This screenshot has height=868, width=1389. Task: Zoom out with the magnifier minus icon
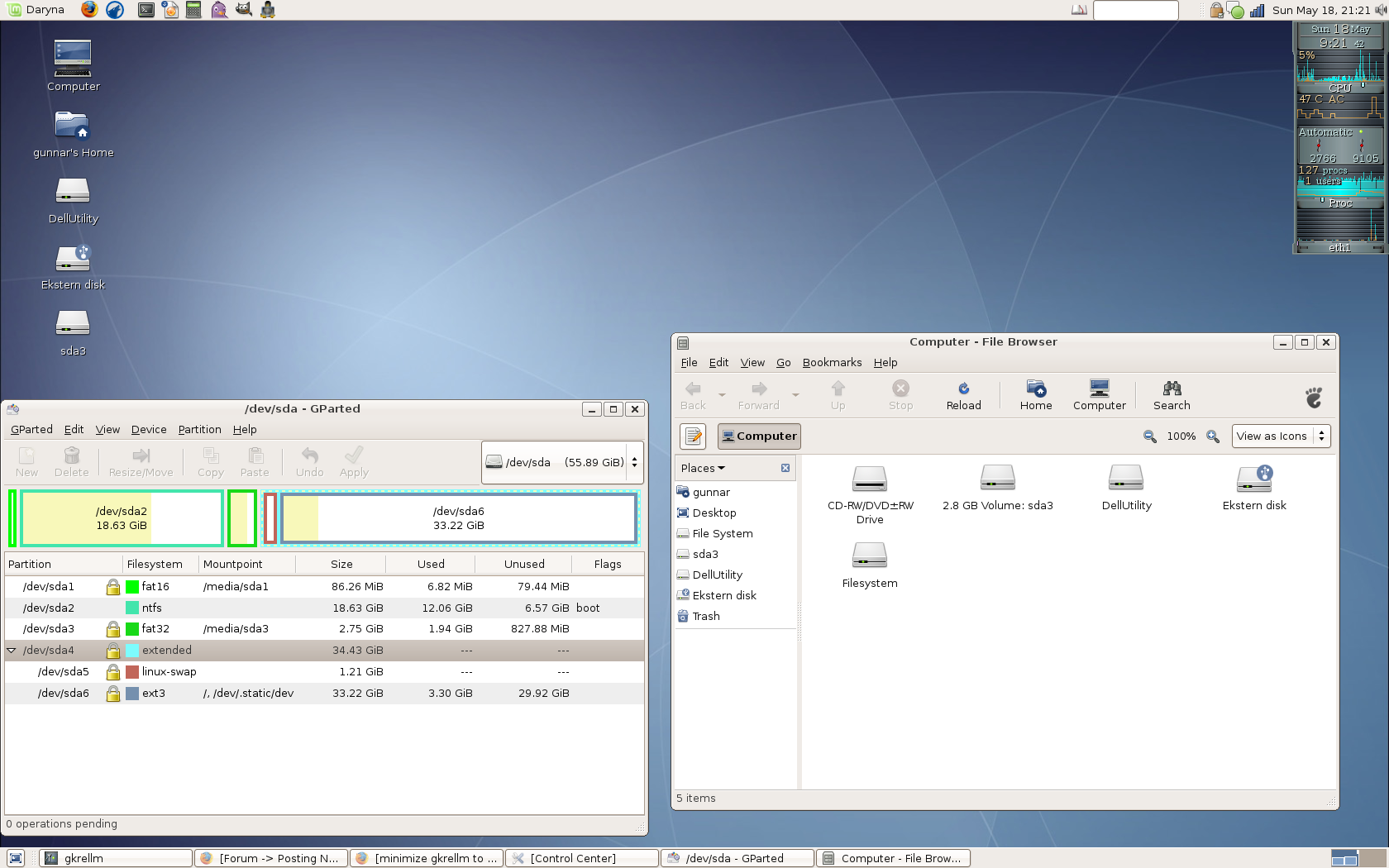point(1149,436)
